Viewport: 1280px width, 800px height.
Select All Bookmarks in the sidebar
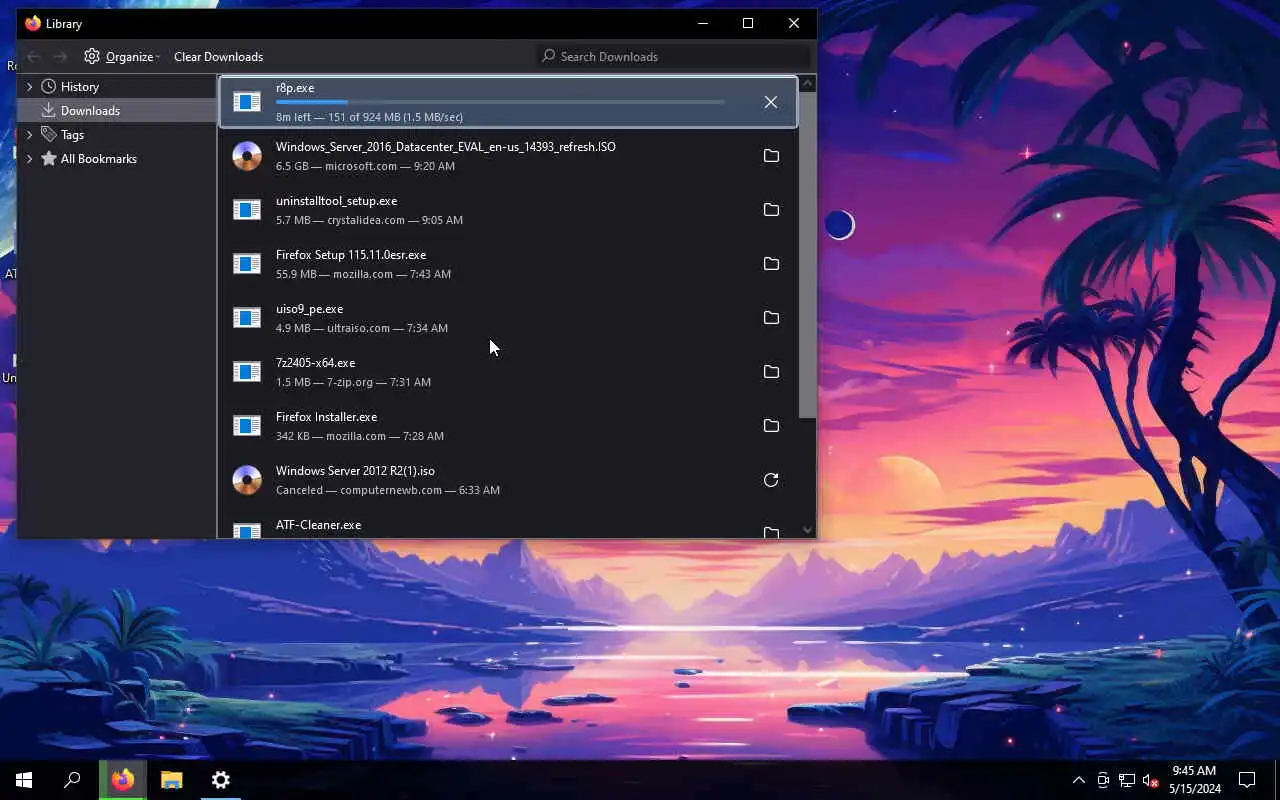(x=98, y=159)
